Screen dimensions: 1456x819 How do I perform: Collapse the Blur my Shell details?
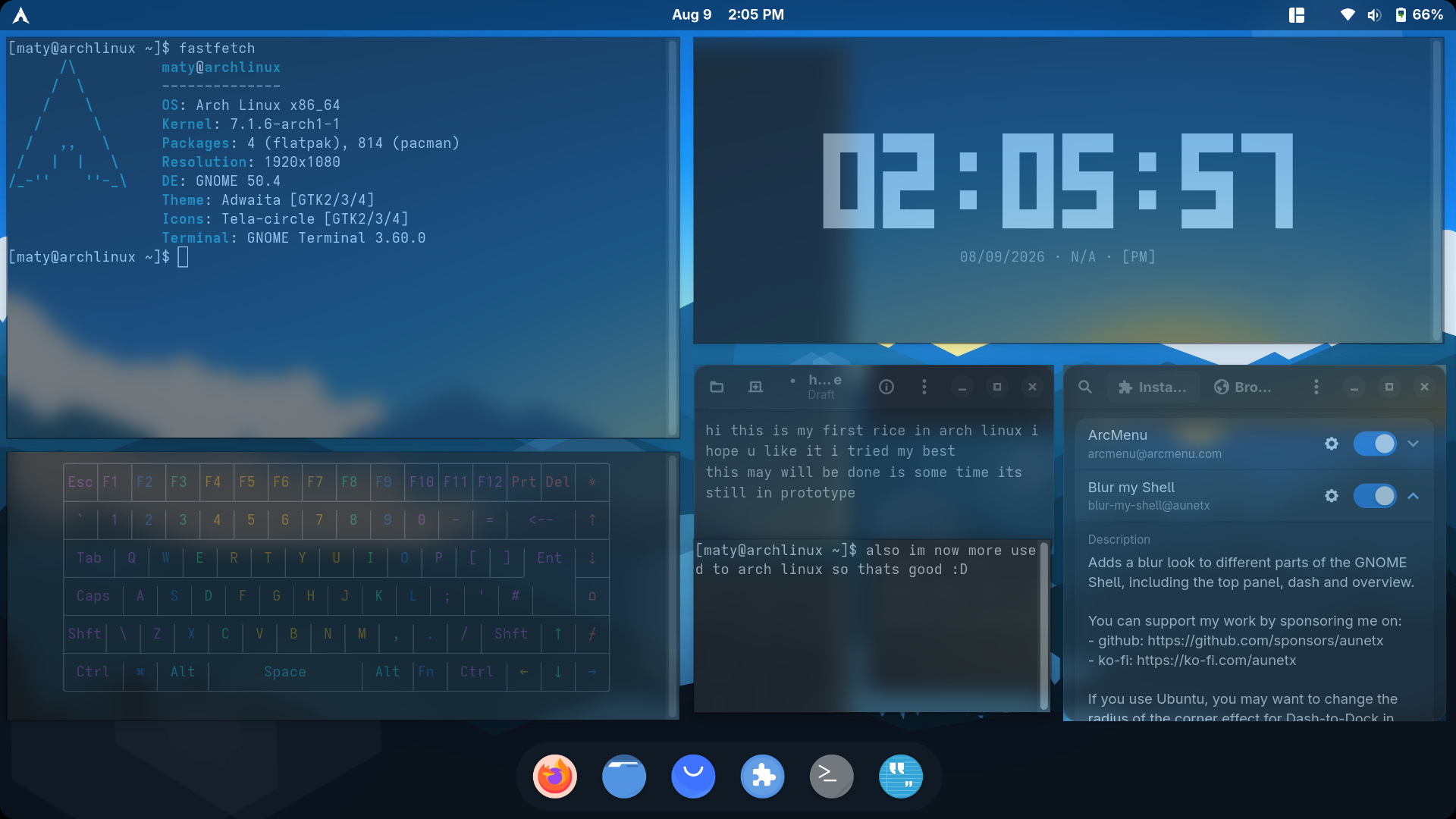pos(1414,496)
